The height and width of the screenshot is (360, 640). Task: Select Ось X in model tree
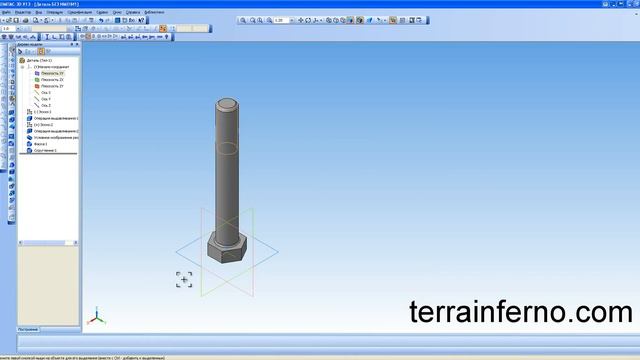(x=46, y=93)
